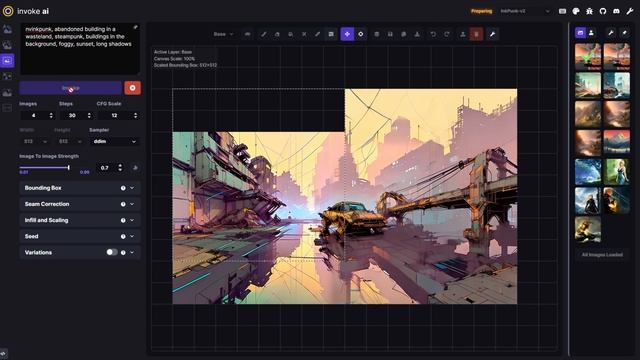This screenshot has width=640, height=360.
Task: Show user uploads in gallery panel
Action: pyautogui.click(x=591, y=33)
